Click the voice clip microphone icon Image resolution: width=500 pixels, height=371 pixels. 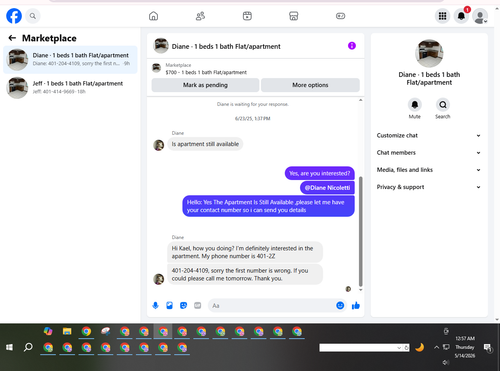pyautogui.click(x=155, y=305)
